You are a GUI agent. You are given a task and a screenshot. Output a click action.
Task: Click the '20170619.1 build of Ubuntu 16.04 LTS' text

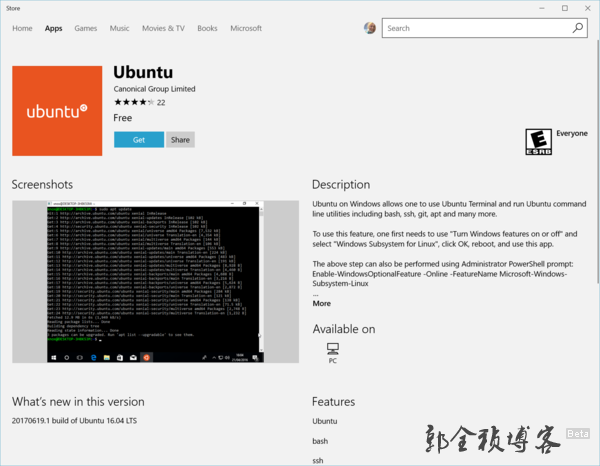pyautogui.click(x=74, y=420)
